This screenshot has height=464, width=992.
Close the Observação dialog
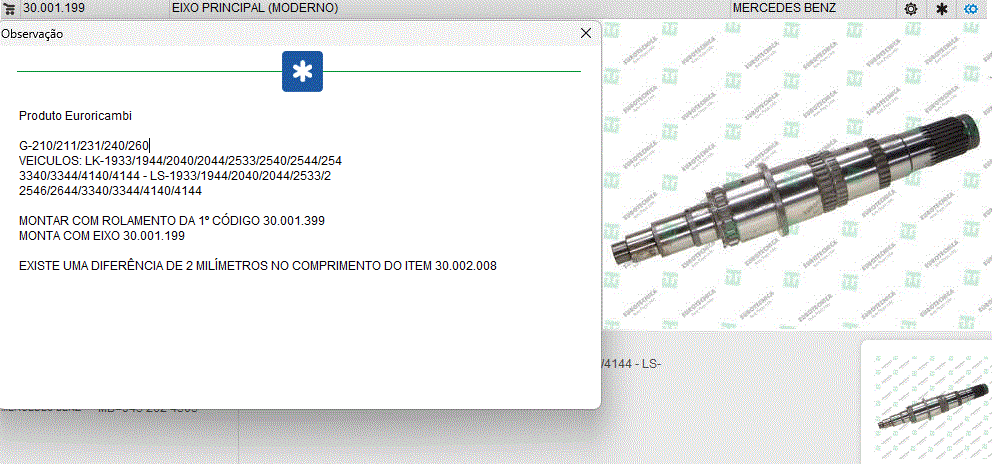coord(586,33)
